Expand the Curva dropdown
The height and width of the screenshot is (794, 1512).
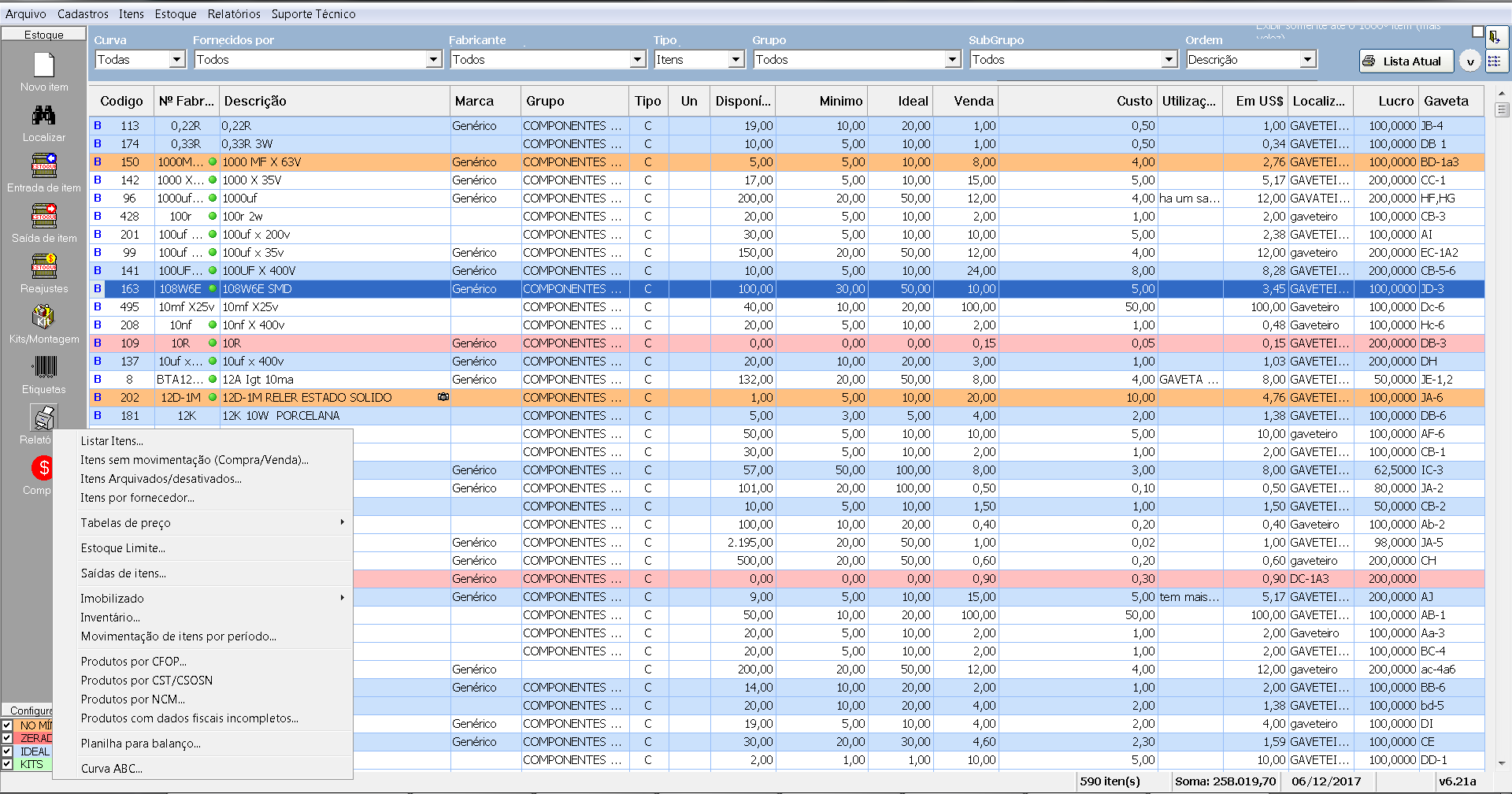(177, 60)
